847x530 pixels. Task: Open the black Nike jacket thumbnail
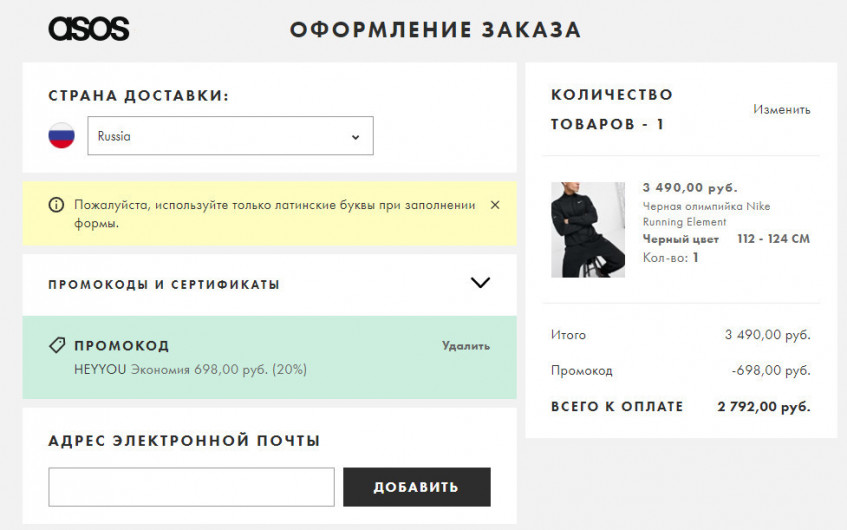pos(588,230)
